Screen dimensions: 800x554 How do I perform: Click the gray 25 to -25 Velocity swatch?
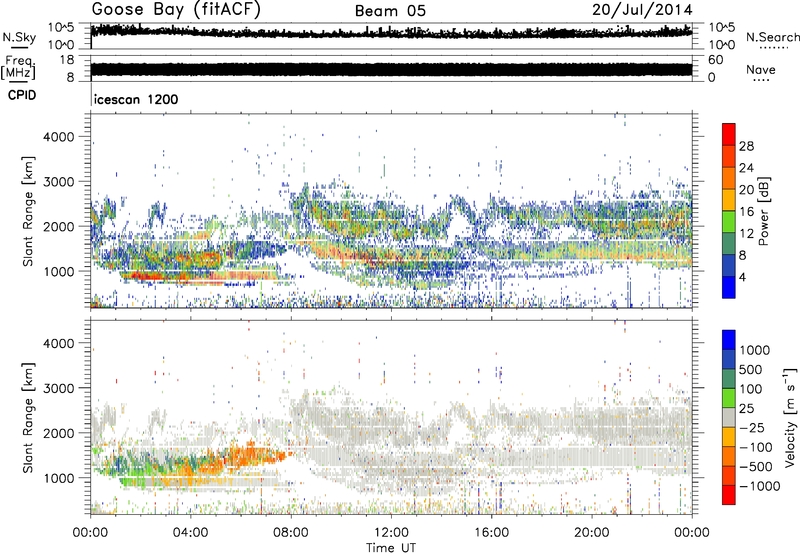coord(729,417)
